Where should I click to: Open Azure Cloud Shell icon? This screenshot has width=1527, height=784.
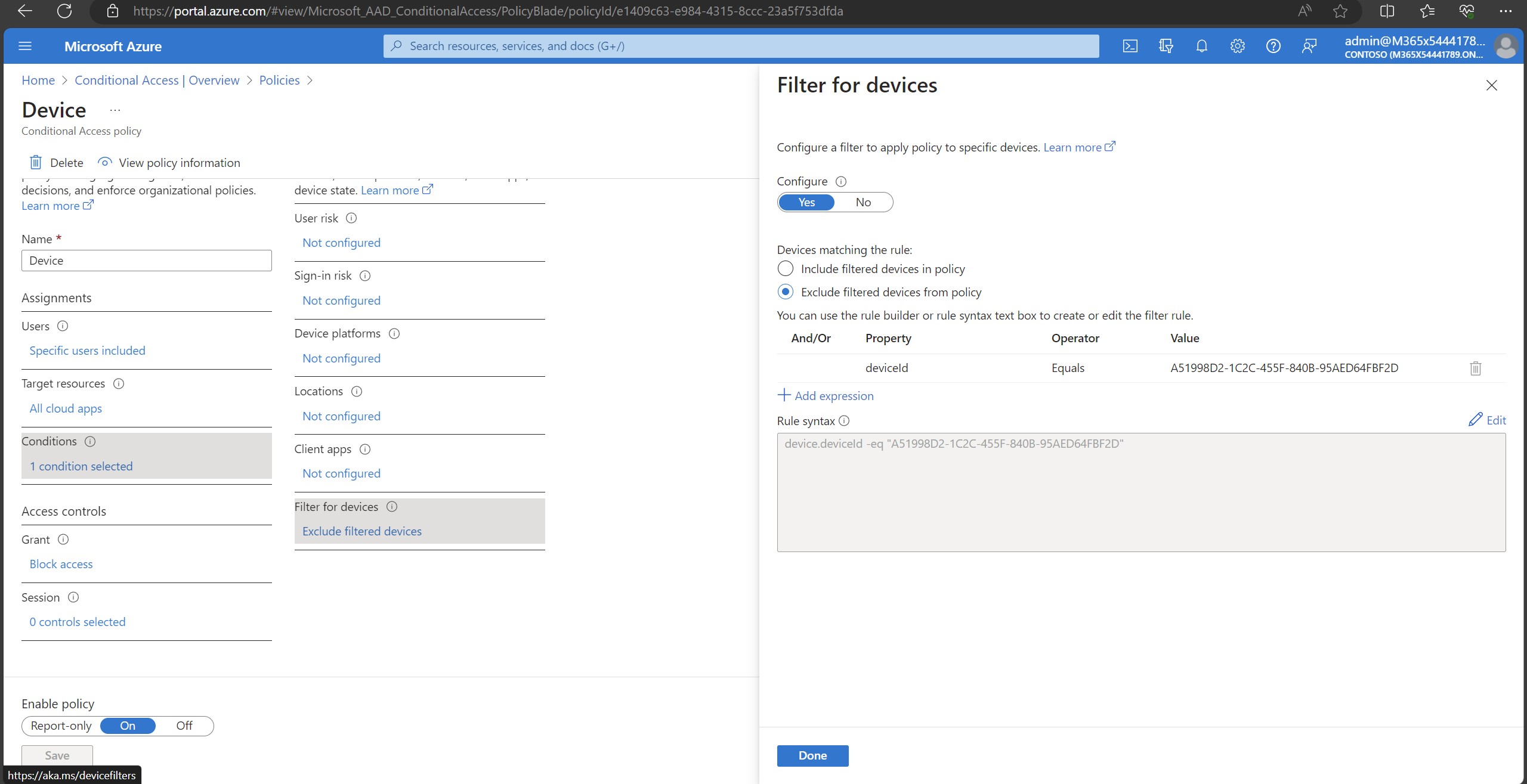[x=1130, y=46]
